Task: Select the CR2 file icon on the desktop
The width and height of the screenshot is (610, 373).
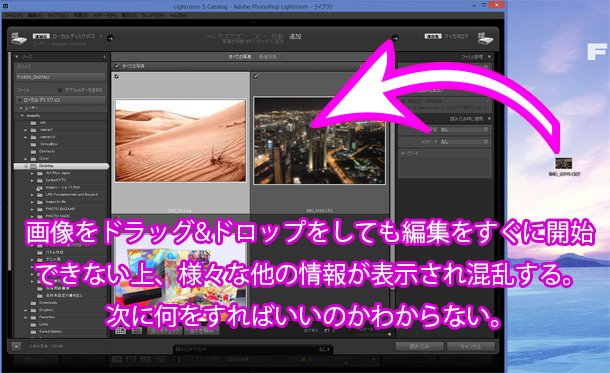Action: 563,163
